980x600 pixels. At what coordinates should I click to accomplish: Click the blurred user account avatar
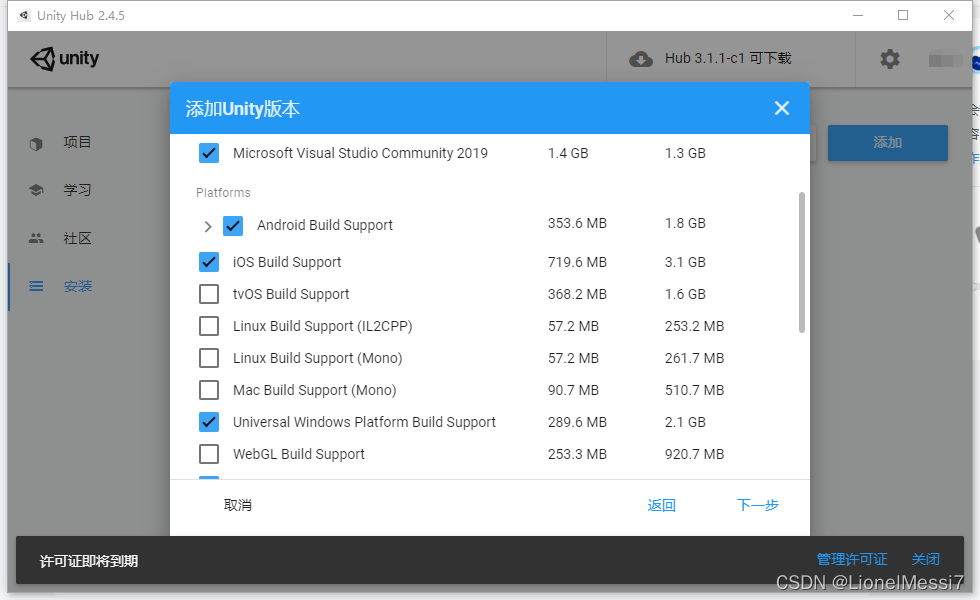point(945,60)
